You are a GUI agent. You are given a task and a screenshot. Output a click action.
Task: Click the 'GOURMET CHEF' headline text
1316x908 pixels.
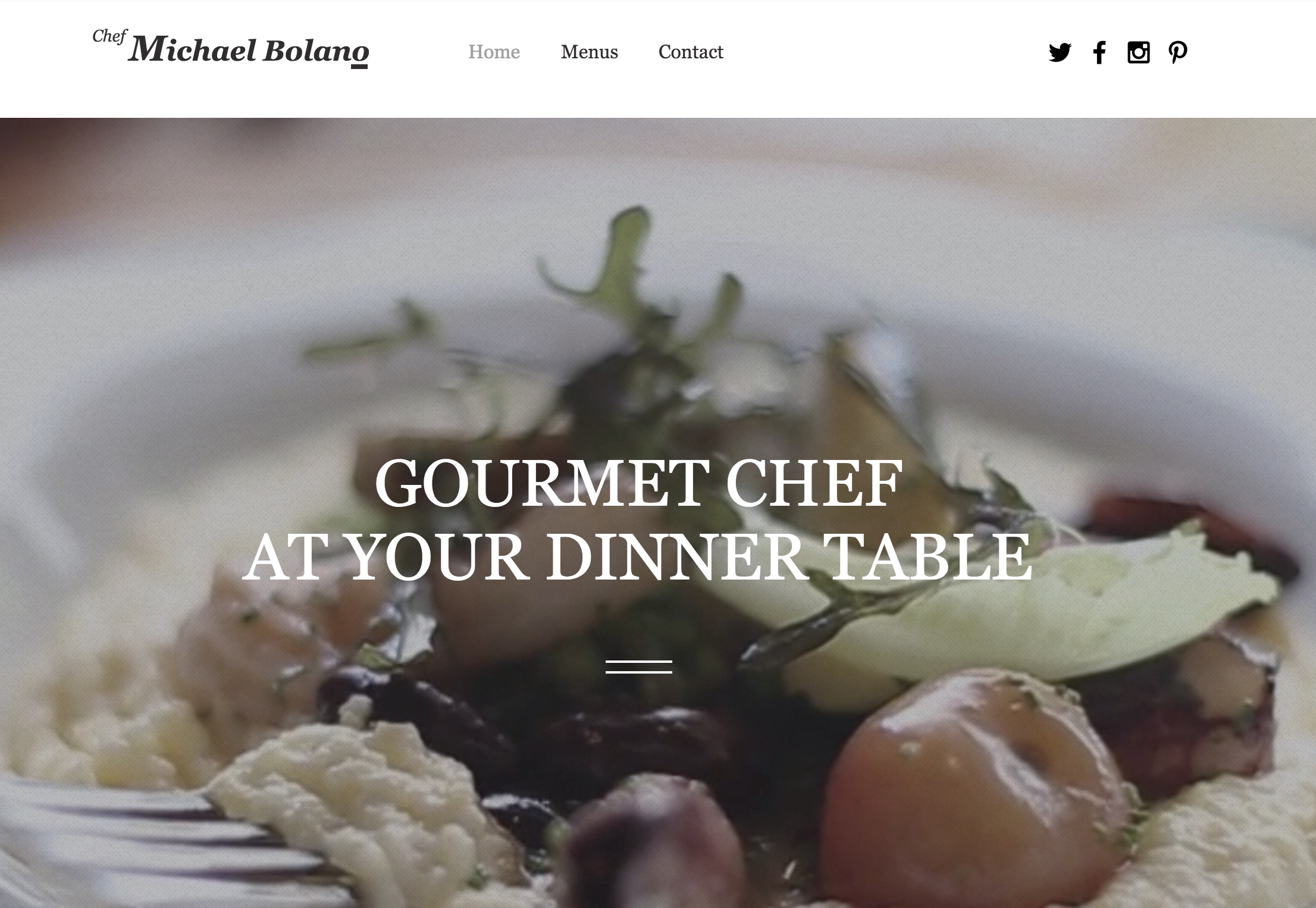tap(638, 483)
